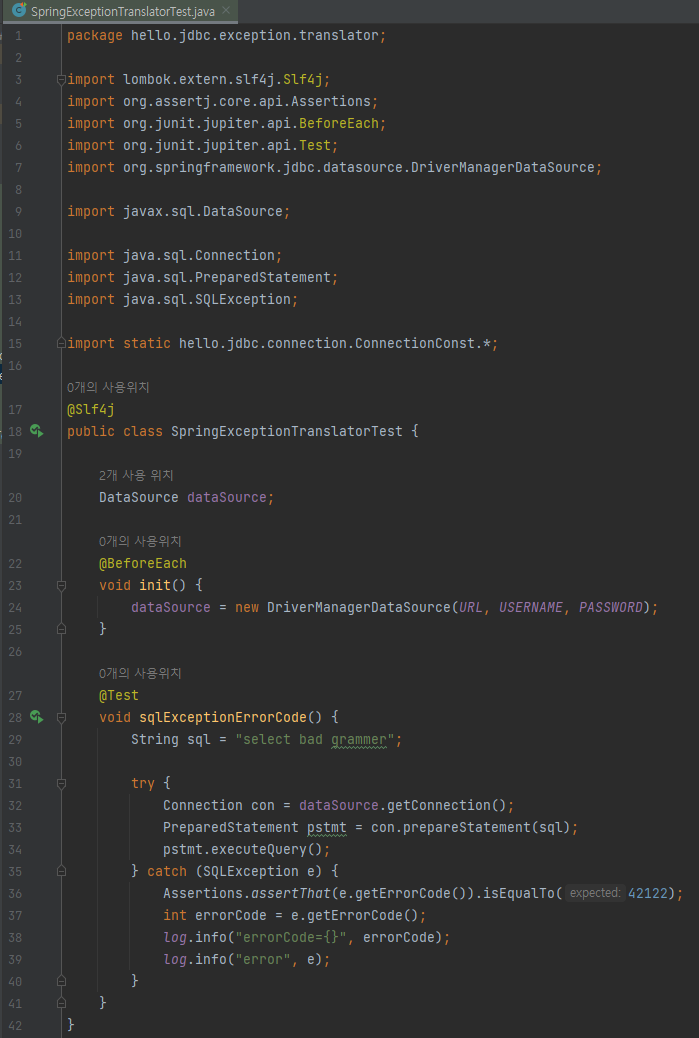
Task: Run sqlExceptionErrorCode test via gutter icon
Action: [x=36, y=717]
